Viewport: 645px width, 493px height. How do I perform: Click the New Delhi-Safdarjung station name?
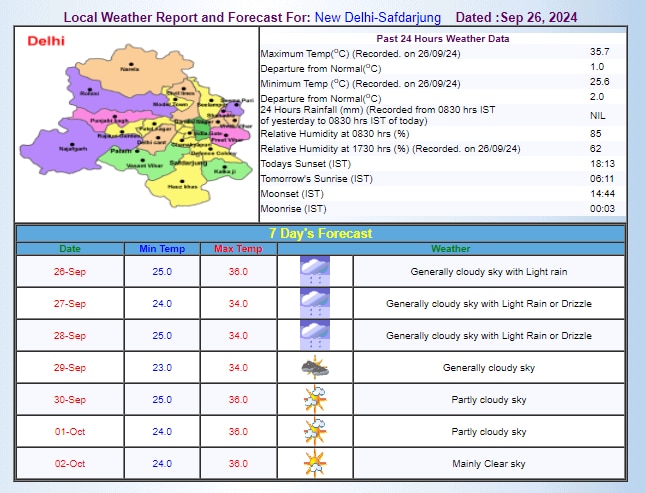click(x=377, y=18)
